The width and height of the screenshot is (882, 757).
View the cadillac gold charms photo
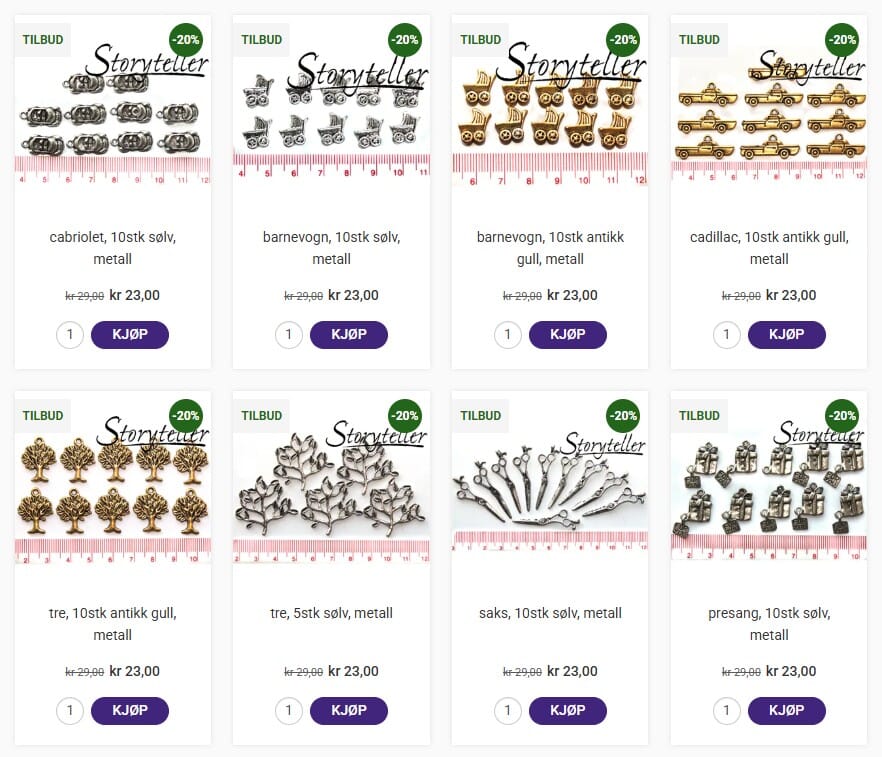769,112
